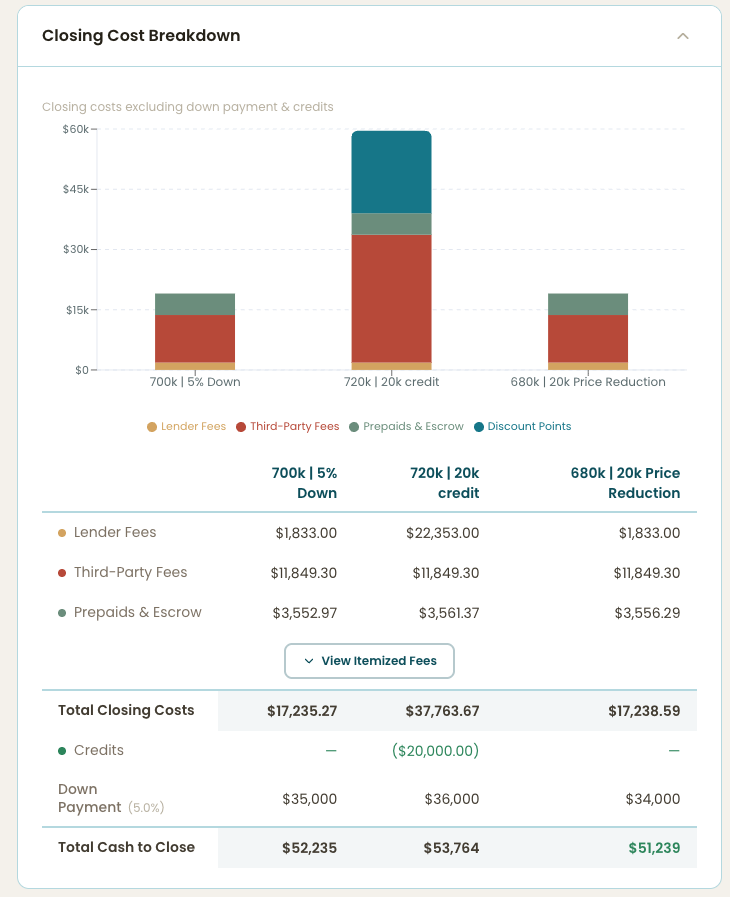The height and width of the screenshot is (897, 730).
Task: Click the Lender Fees row label
Action: pos(115,533)
